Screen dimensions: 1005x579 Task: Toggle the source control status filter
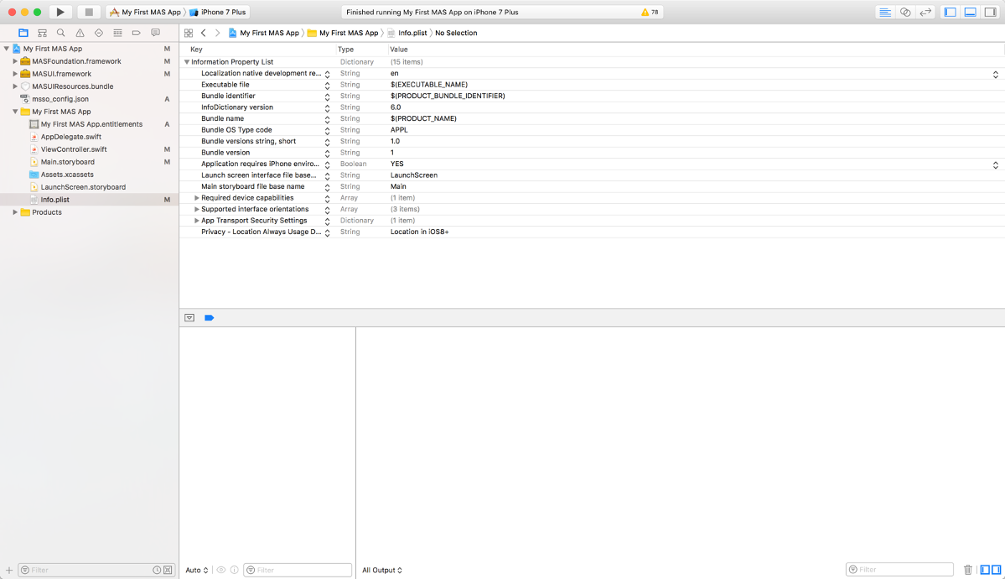(x=167, y=570)
